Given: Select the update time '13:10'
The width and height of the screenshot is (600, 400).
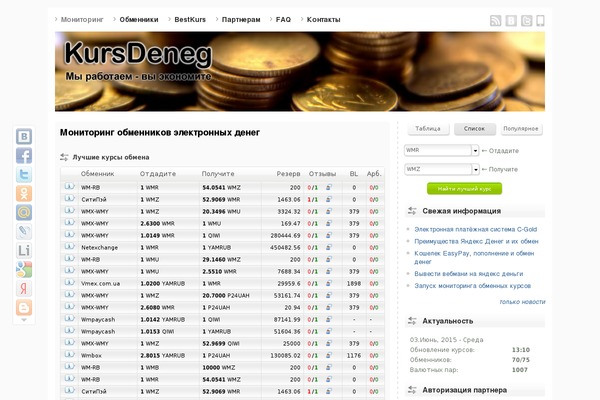Looking at the screenshot, I should tap(521, 350).
